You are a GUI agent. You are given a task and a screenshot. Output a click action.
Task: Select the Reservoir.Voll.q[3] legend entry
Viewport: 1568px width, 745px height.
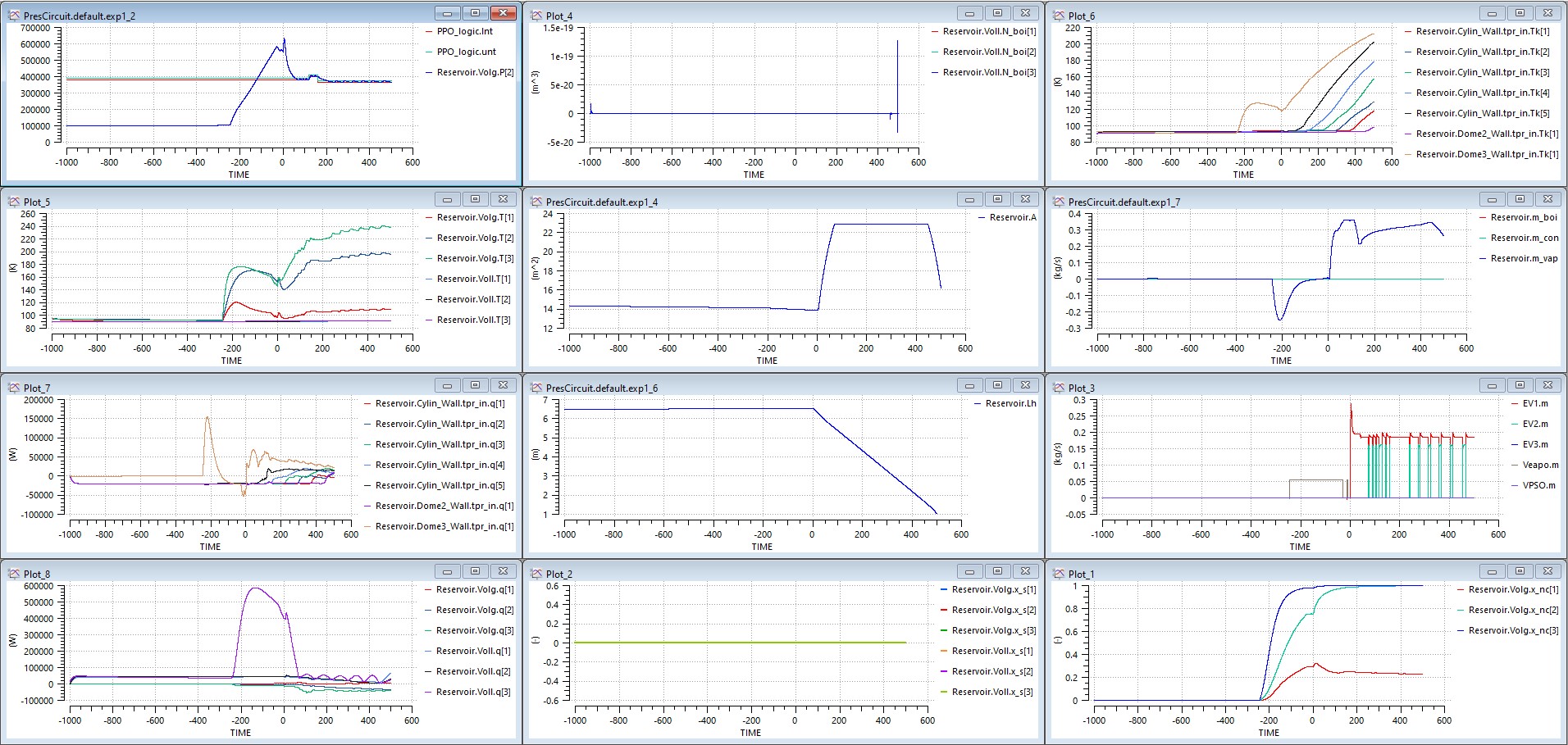468,692
